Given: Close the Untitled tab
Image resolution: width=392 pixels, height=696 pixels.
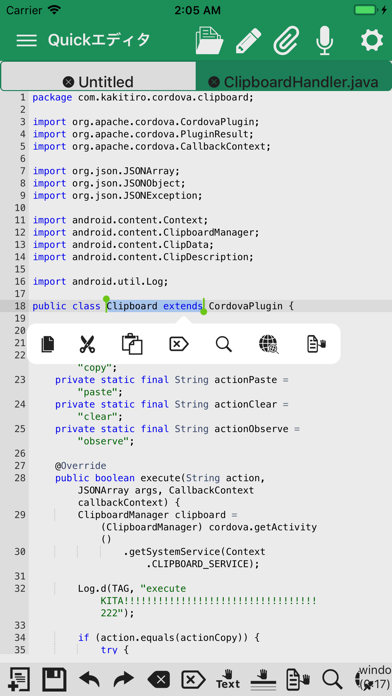Looking at the screenshot, I should (x=68, y=82).
